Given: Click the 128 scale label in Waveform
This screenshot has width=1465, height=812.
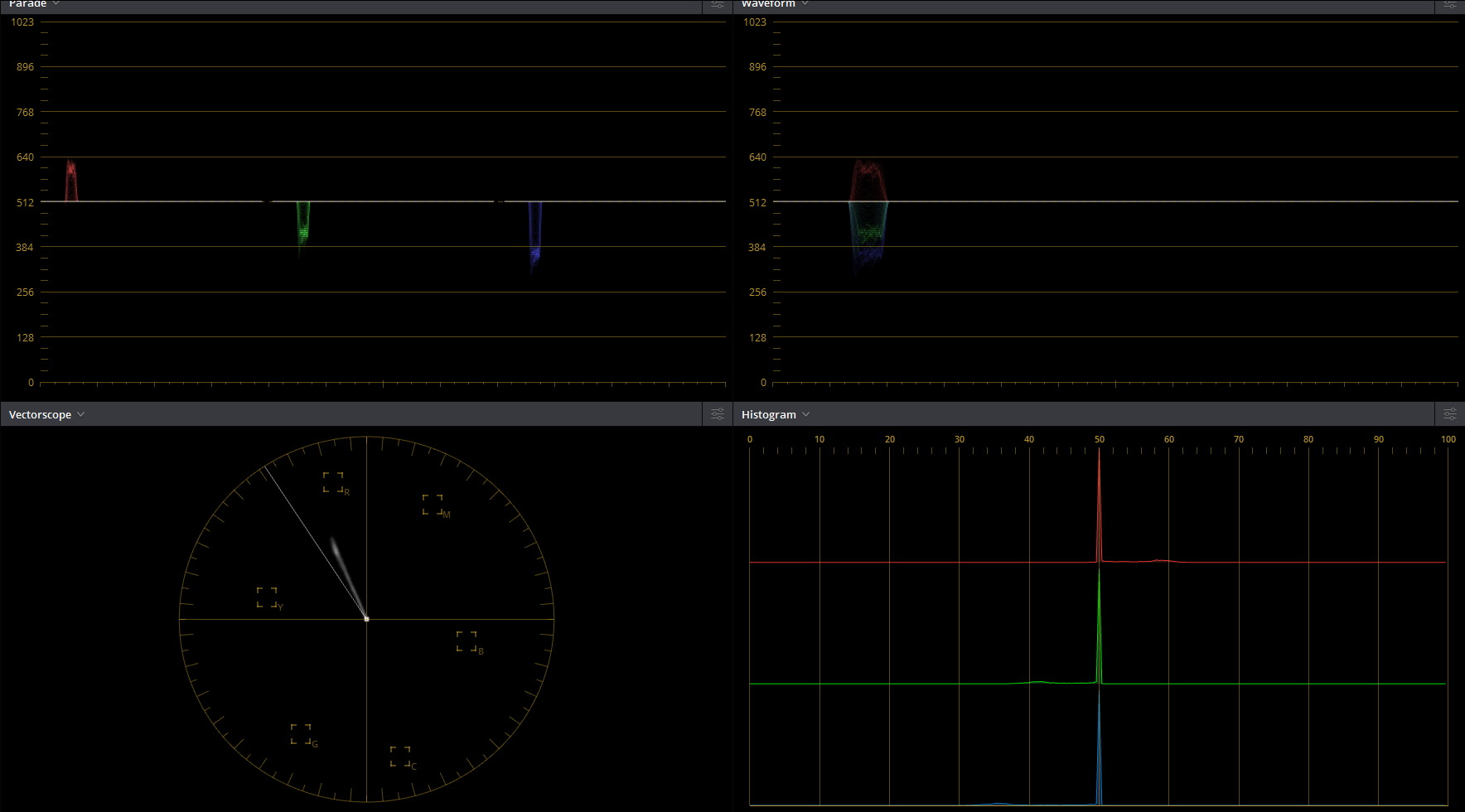Looking at the screenshot, I should tap(758, 337).
